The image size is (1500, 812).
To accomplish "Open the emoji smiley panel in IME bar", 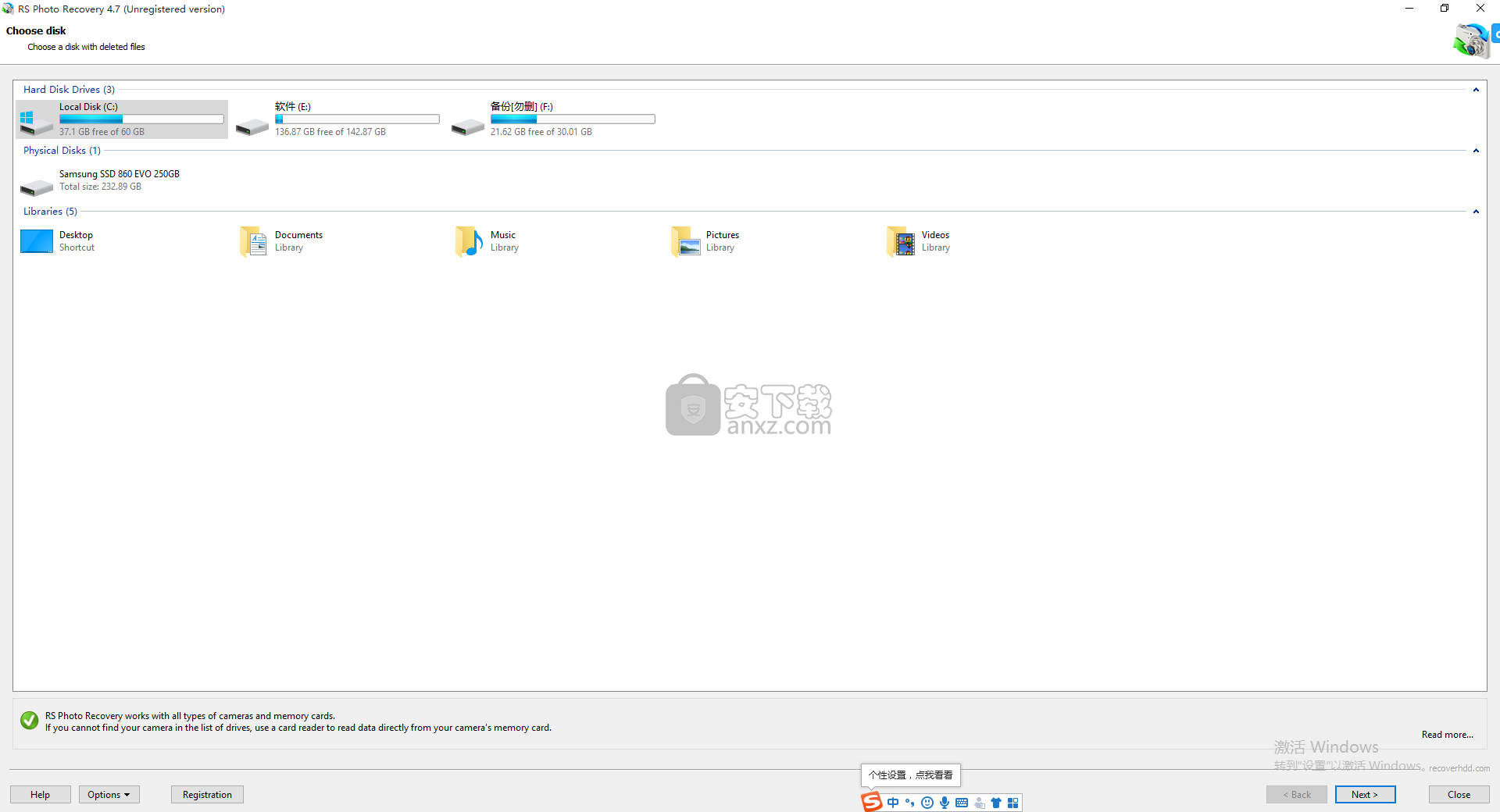I will tap(927, 803).
